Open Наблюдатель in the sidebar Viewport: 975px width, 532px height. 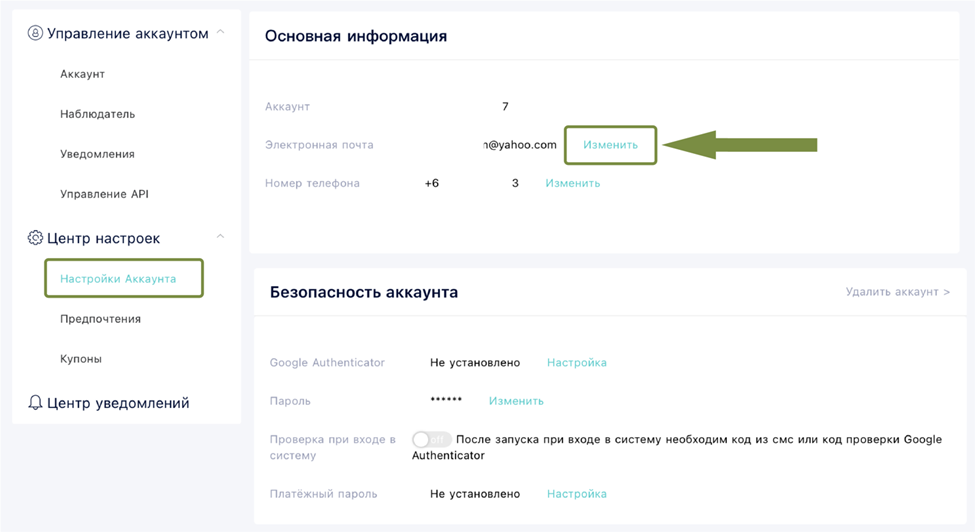[x=97, y=114]
